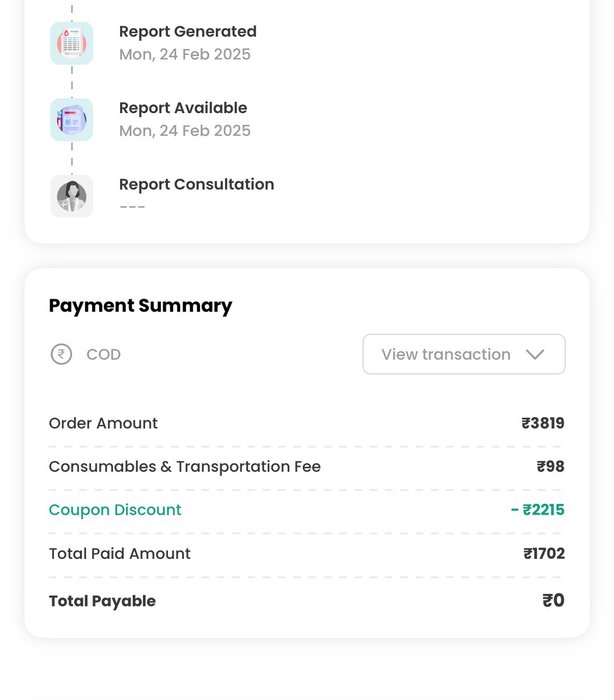Tap the ₹2215 coupon discount value
This screenshot has width=614, height=700.
pos(538,510)
